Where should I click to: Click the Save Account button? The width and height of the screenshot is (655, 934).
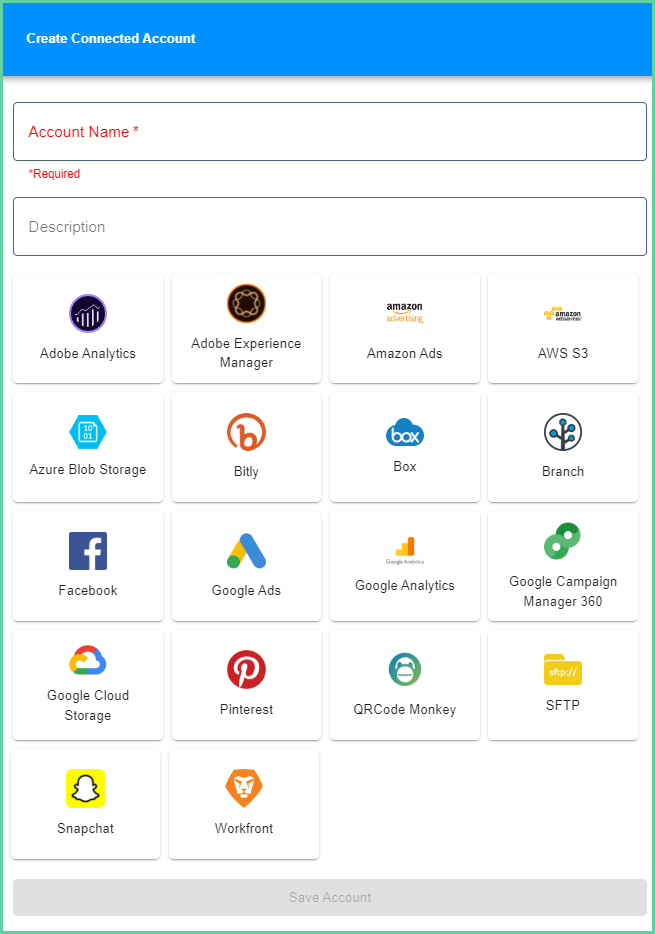330,897
